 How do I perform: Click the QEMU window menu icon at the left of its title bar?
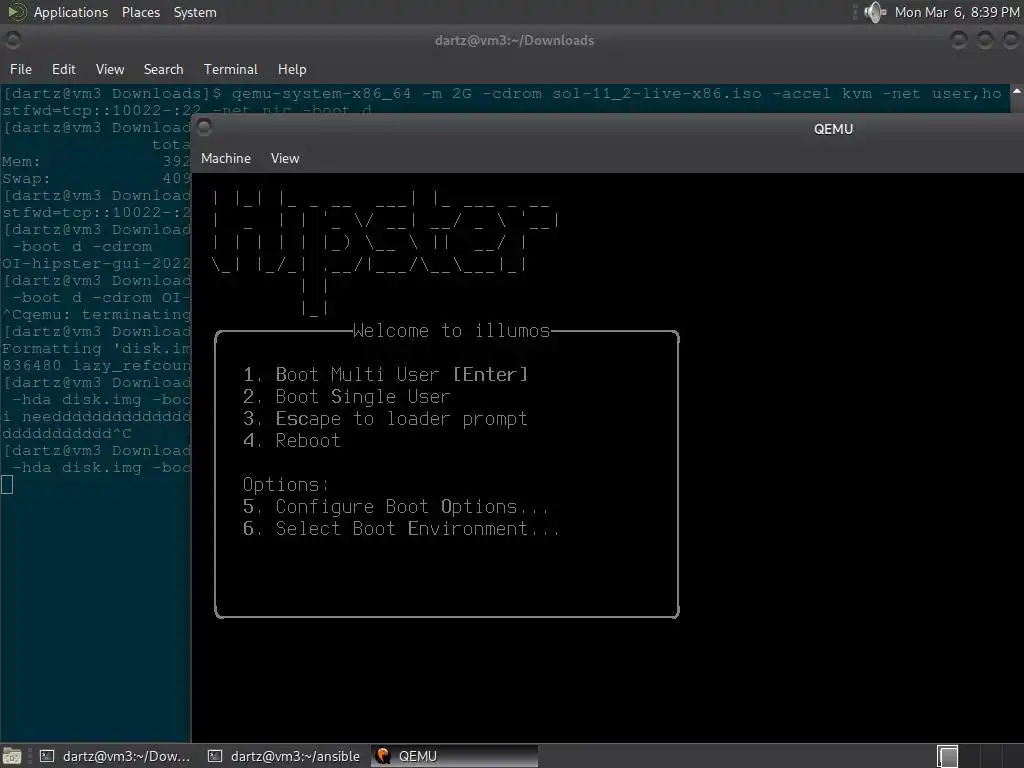[204, 127]
